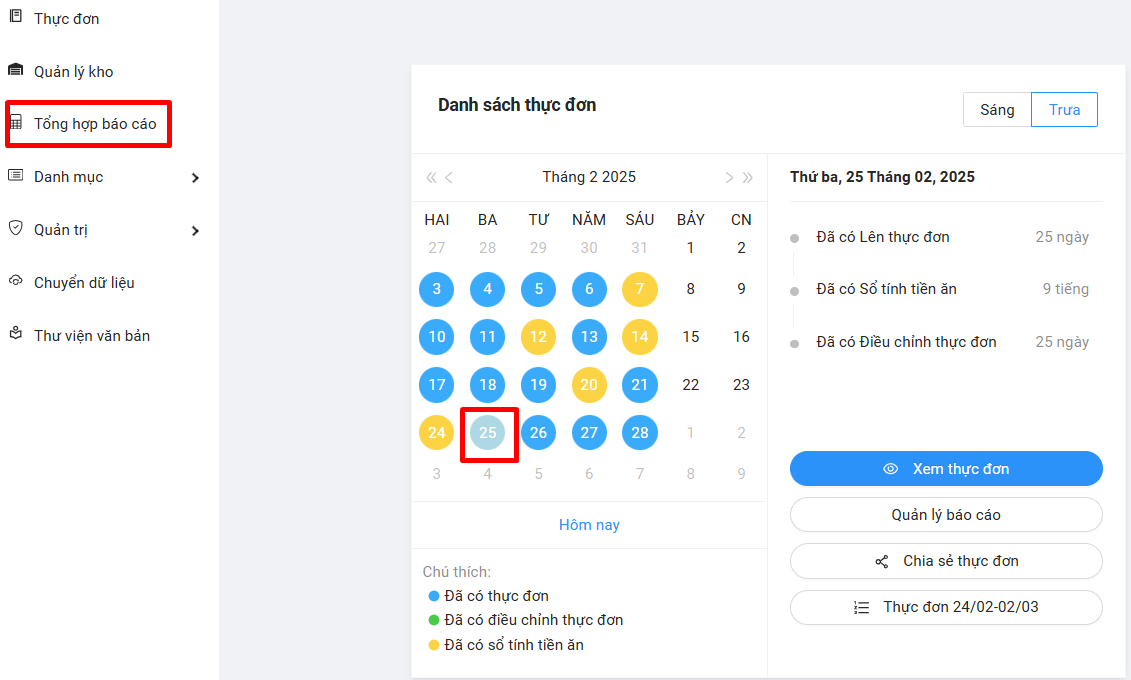Screen dimensions: 1131x680
Task: Click the Danh mục list icon
Action: pos(15,176)
